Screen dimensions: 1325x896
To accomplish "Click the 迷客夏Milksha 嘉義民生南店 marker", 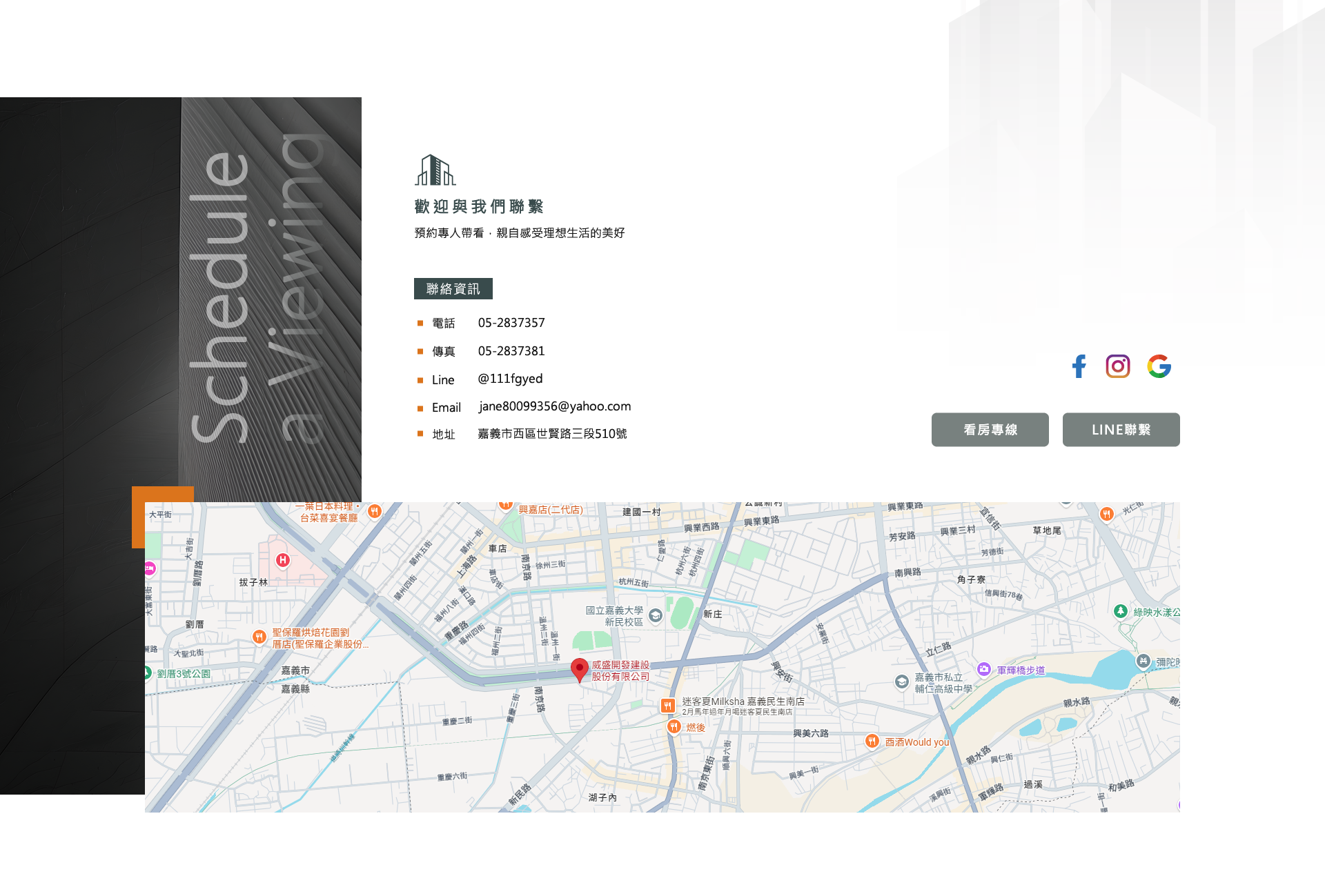I will coord(667,705).
